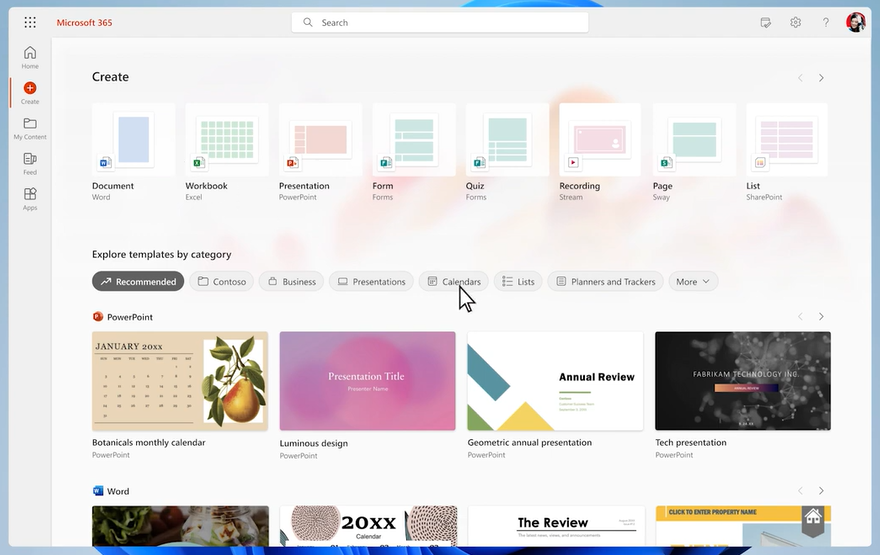
Task: Open the 20XX Calendar Word template
Action: coord(368,526)
